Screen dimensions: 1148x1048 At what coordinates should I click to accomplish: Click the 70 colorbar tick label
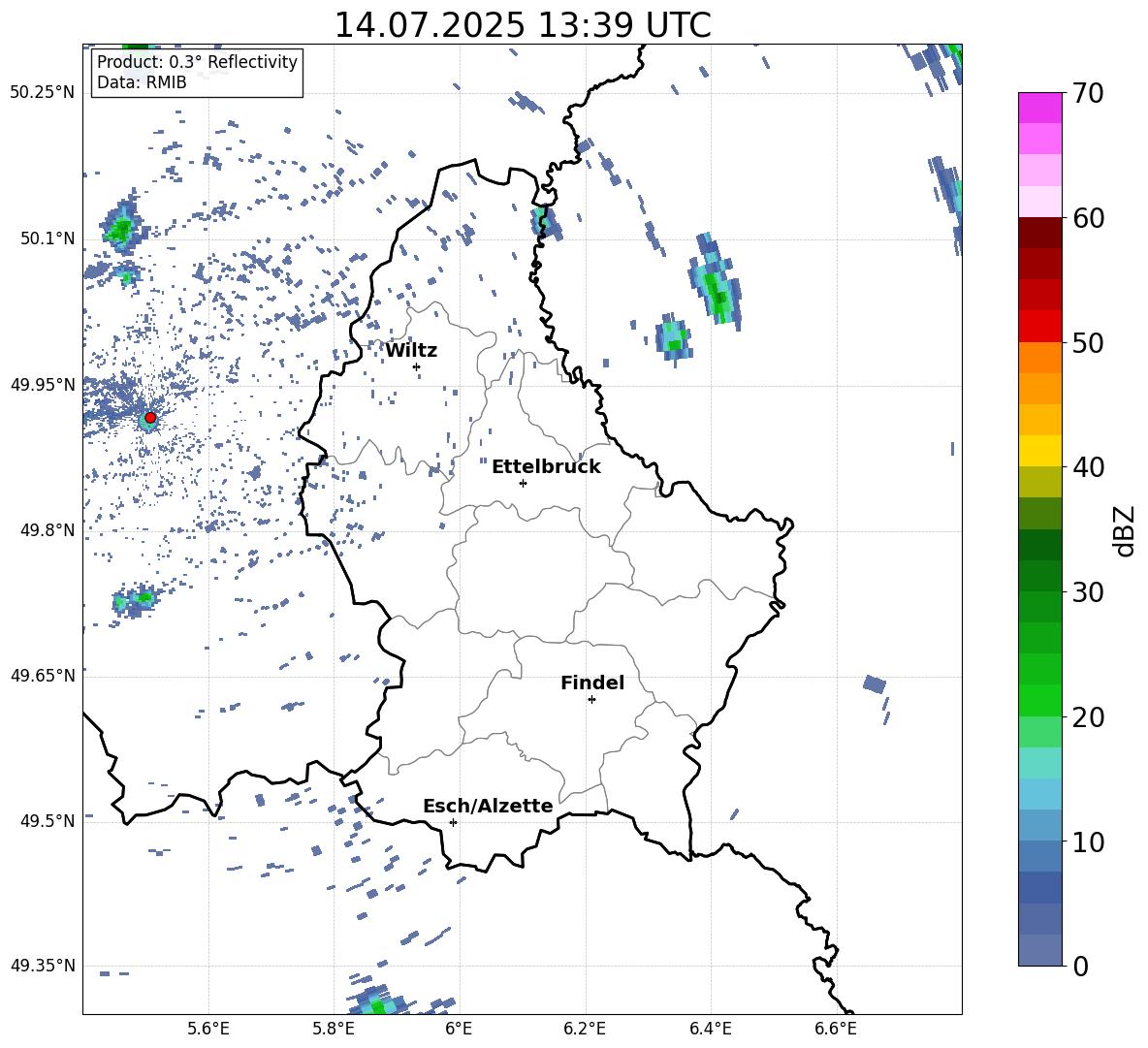coord(1088,93)
